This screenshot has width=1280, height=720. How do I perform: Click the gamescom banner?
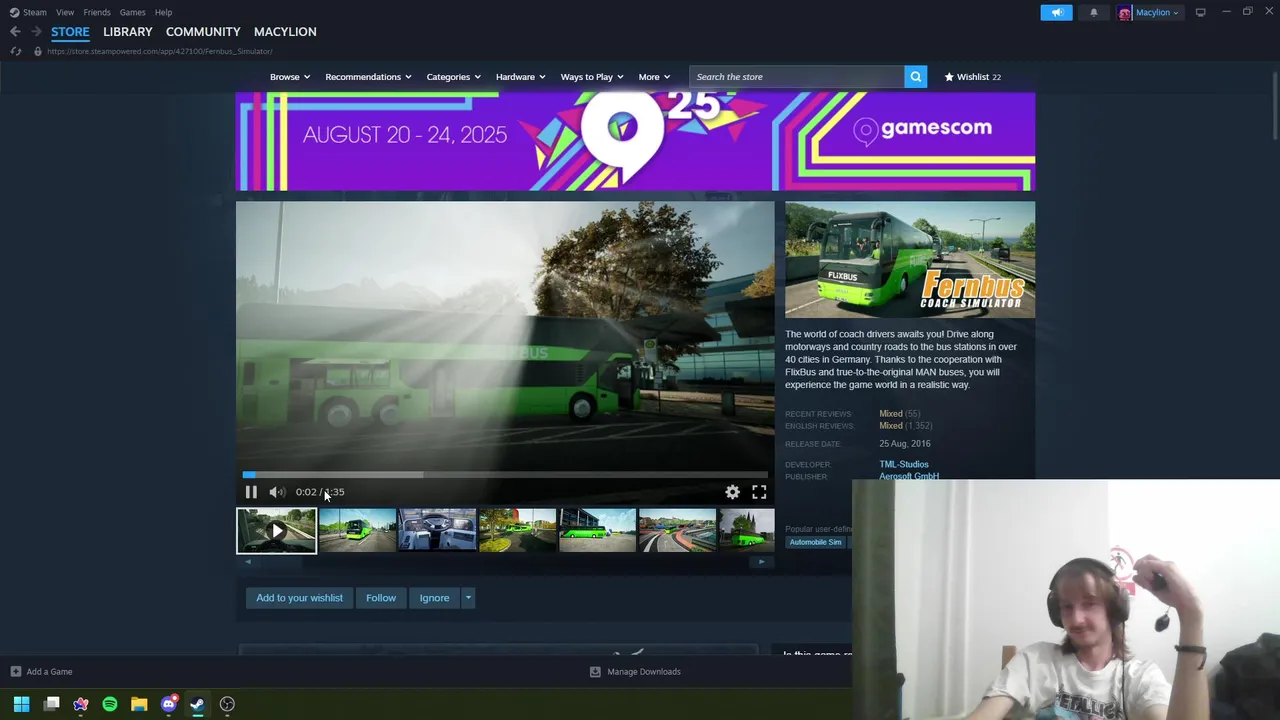(635, 141)
